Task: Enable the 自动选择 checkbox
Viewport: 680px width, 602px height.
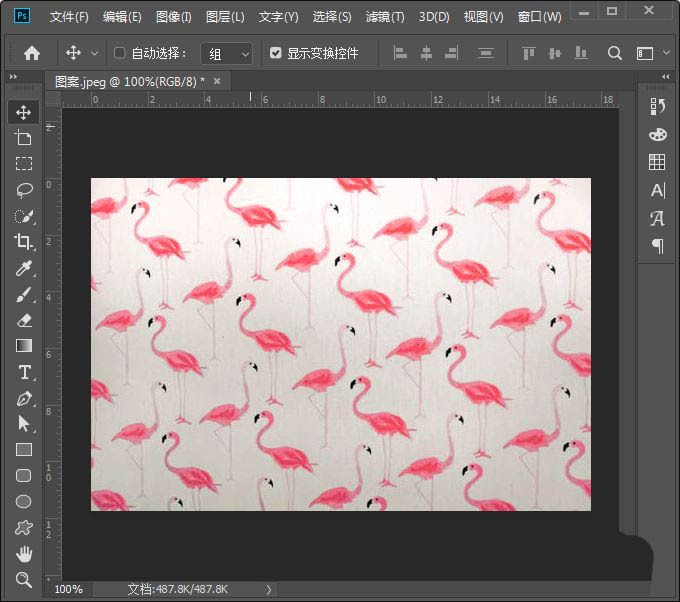Action: pyautogui.click(x=119, y=53)
